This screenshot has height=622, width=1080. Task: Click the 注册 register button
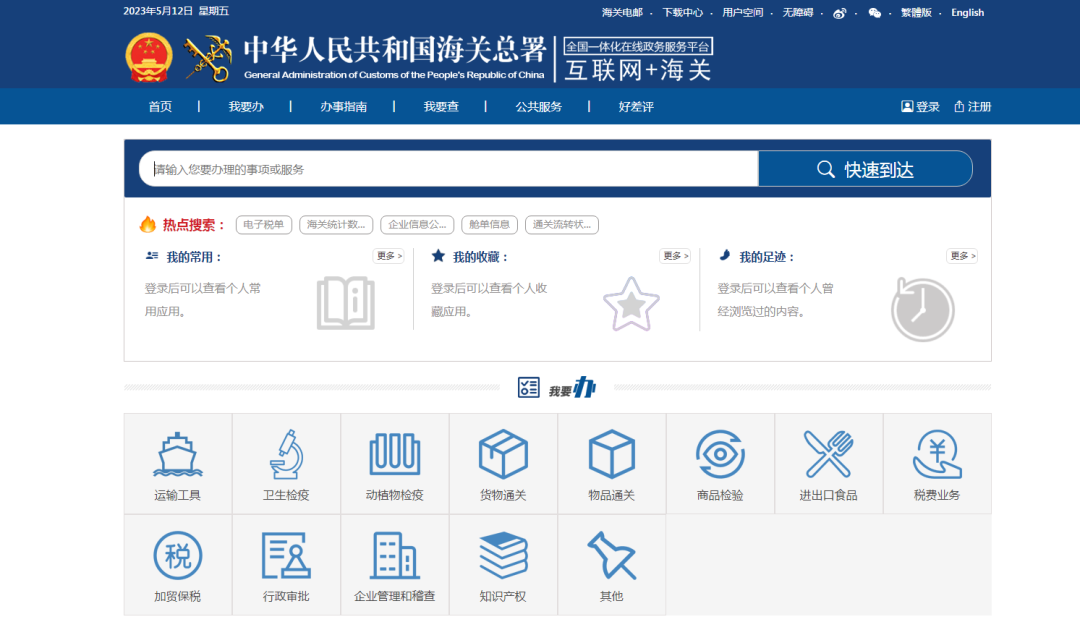click(x=973, y=107)
